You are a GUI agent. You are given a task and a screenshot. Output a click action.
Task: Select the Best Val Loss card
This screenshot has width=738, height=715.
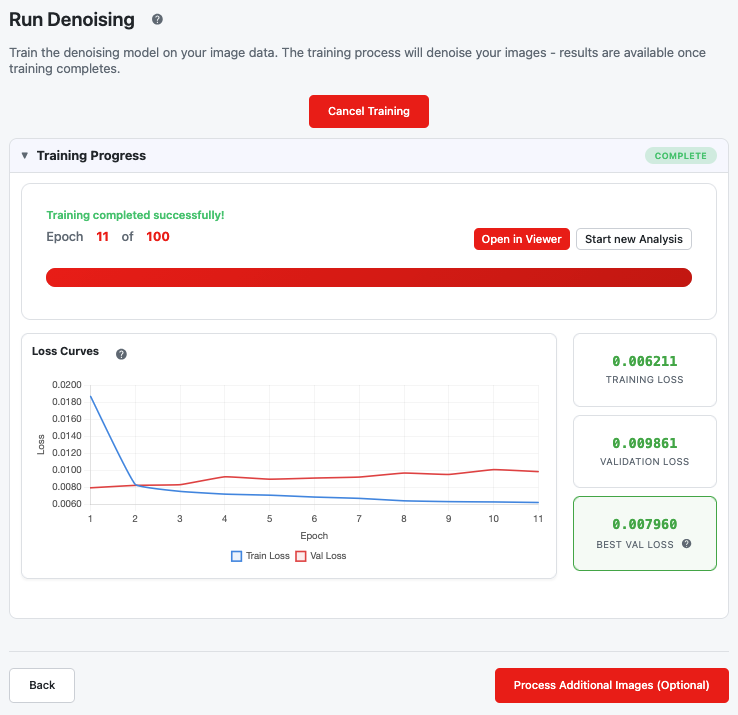point(645,533)
